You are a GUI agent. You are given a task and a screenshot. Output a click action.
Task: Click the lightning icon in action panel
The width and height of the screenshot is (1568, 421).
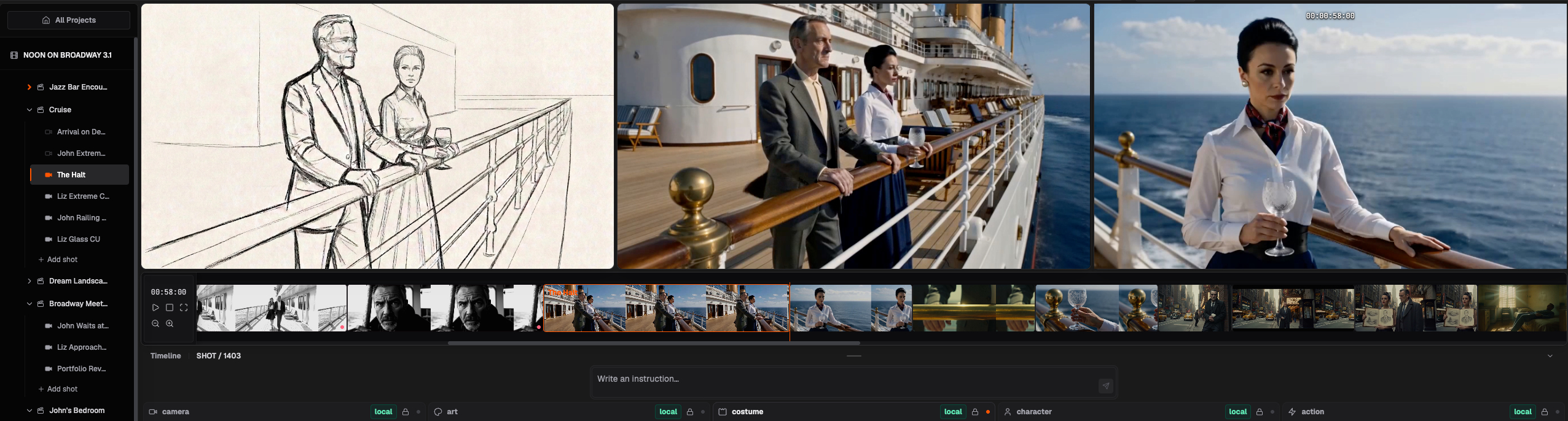[1292, 412]
